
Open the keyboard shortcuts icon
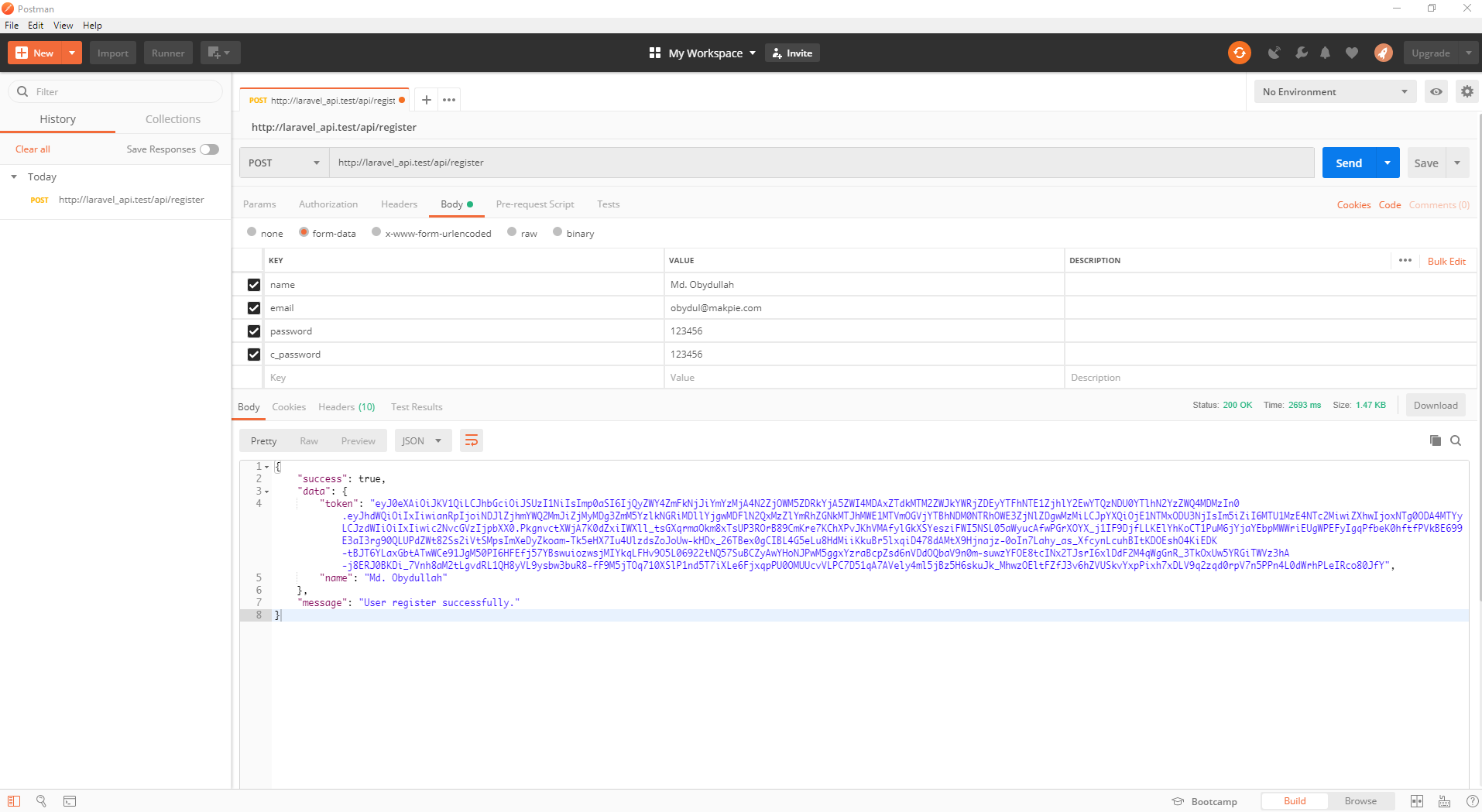pos(1444,801)
